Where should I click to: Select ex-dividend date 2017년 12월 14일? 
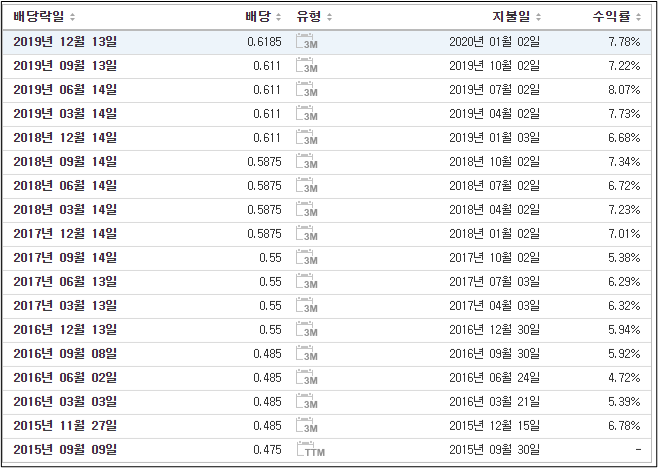pos(65,233)
